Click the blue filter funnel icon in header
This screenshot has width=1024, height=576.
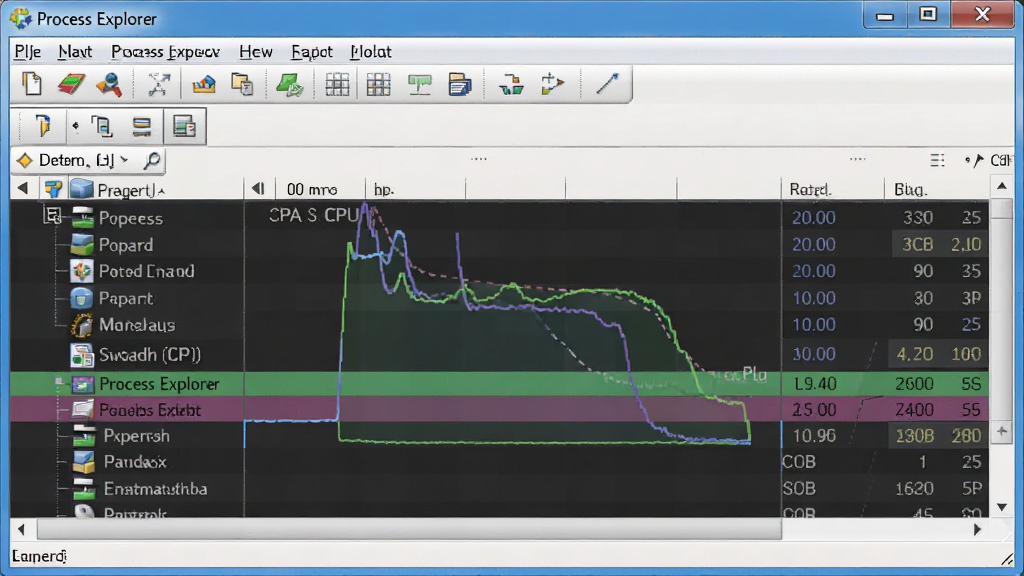coord(54,189)
